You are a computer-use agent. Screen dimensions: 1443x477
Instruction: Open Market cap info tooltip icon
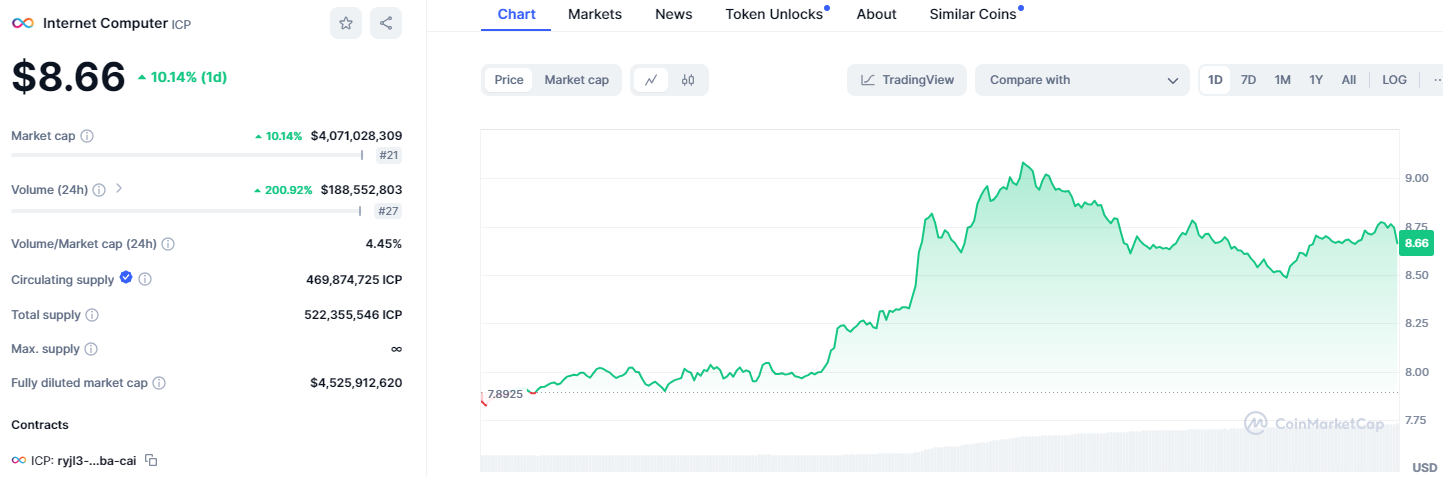coord(87,136)
